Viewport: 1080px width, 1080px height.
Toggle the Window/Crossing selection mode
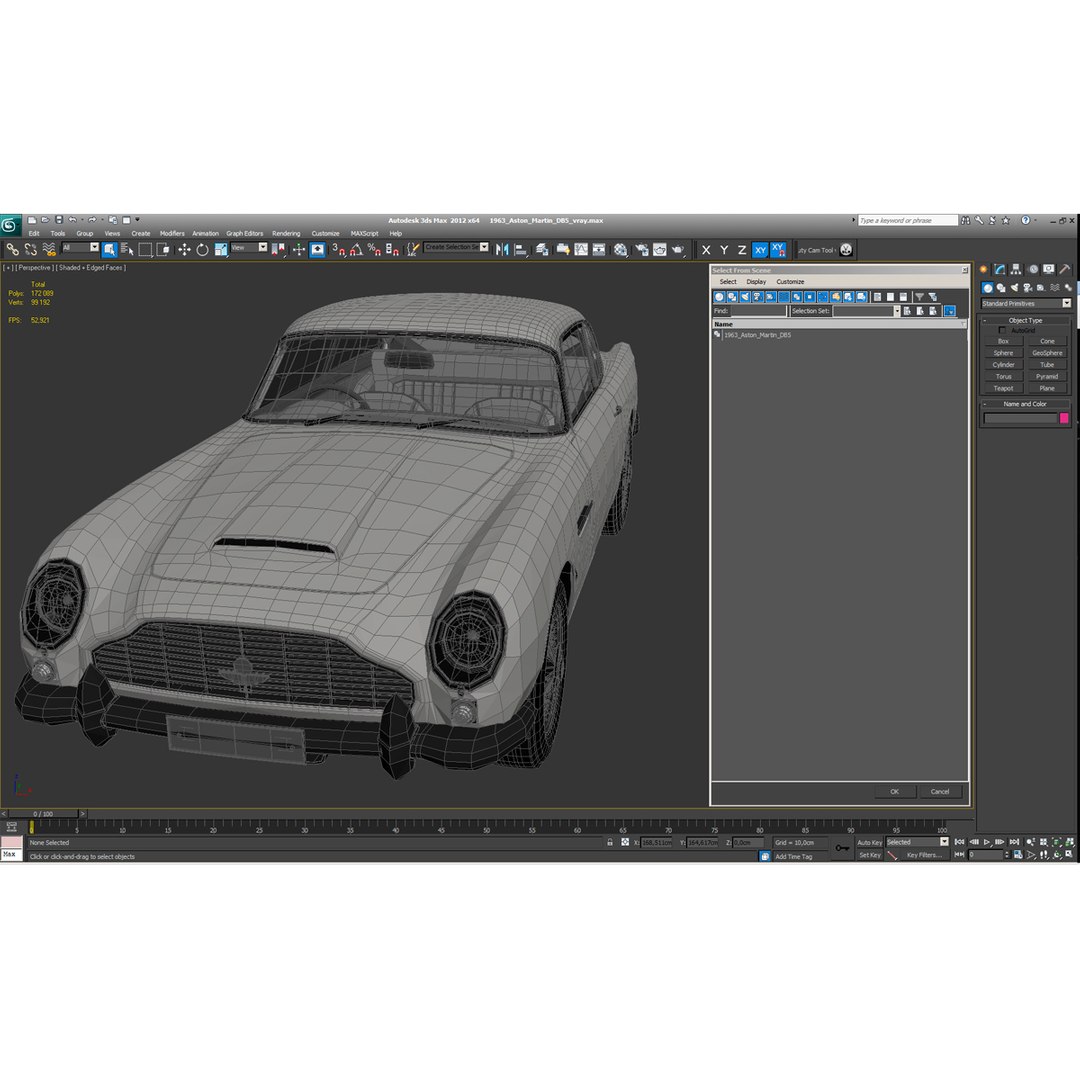[163, 250]
